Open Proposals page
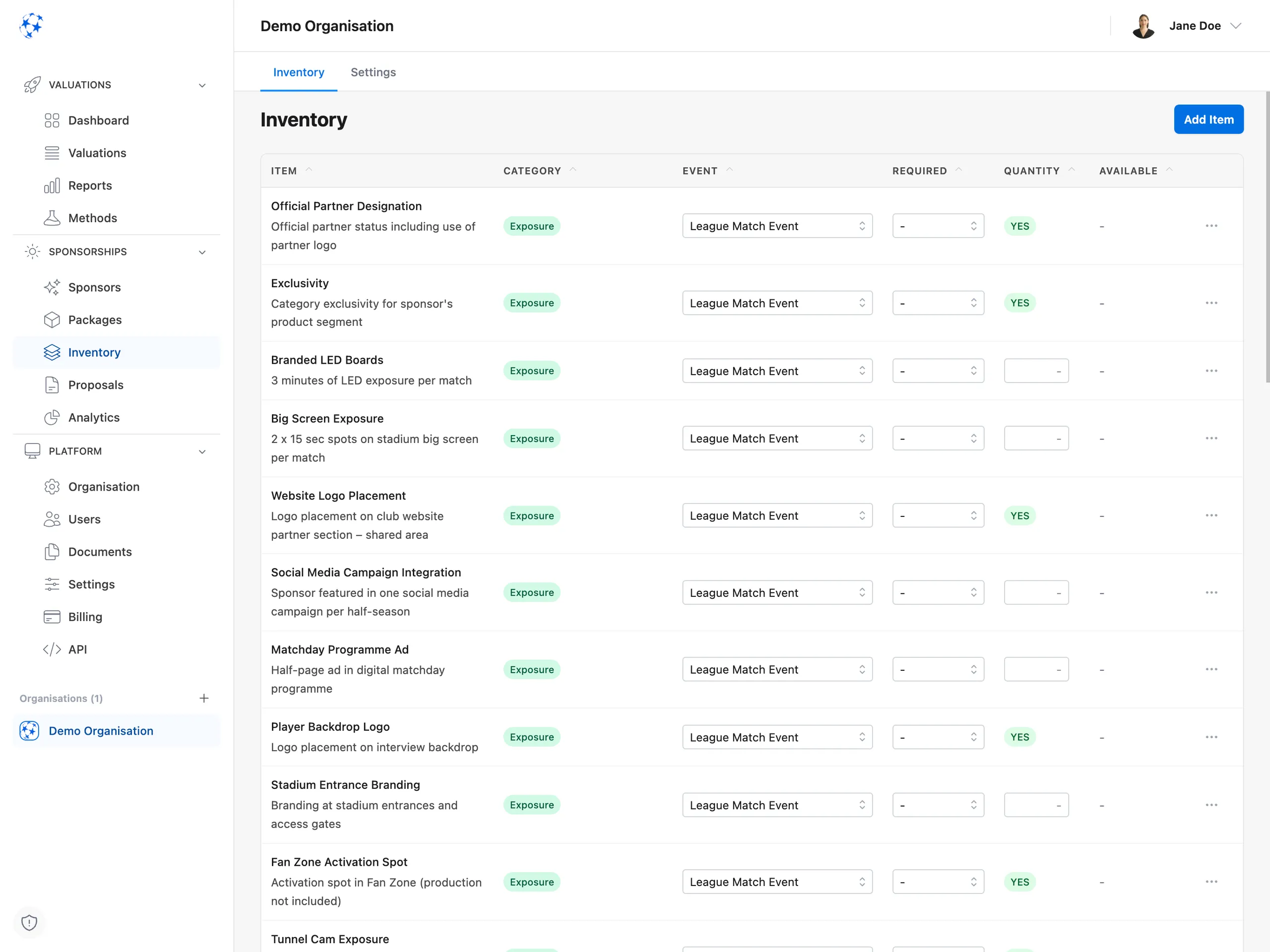 click(x=117, y=384)
